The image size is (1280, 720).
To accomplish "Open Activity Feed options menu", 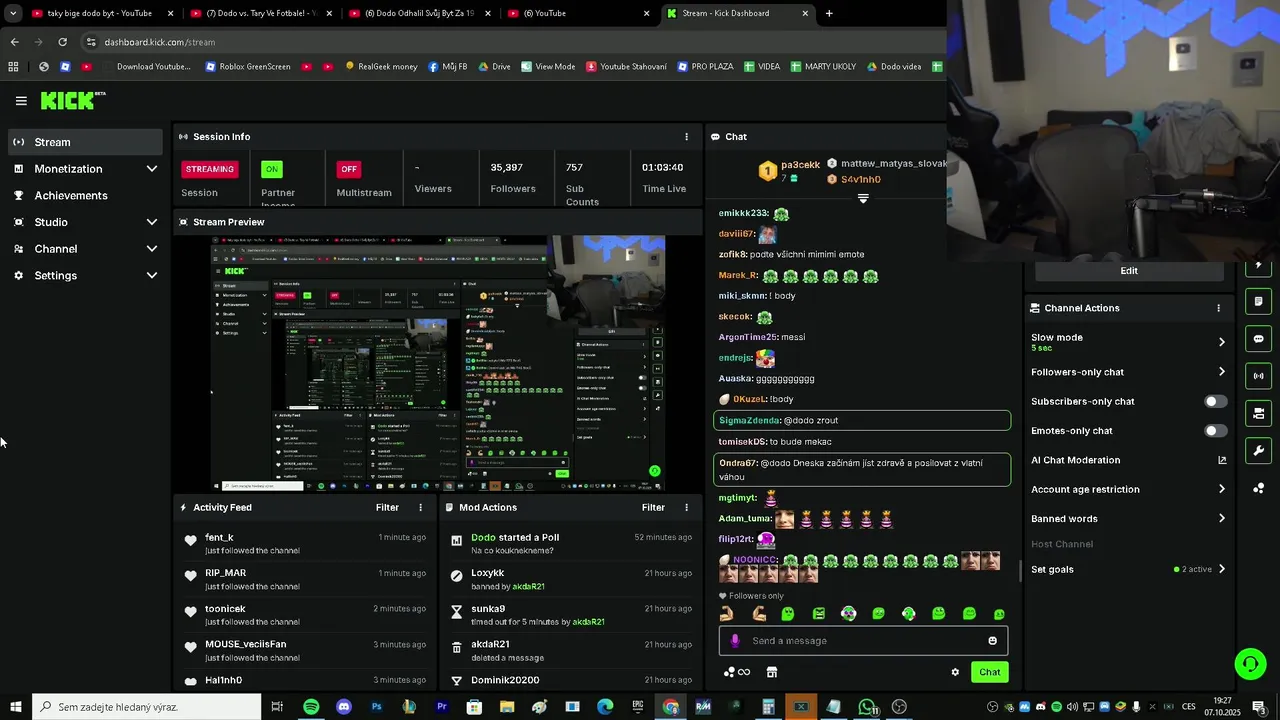I will (420, 508).
